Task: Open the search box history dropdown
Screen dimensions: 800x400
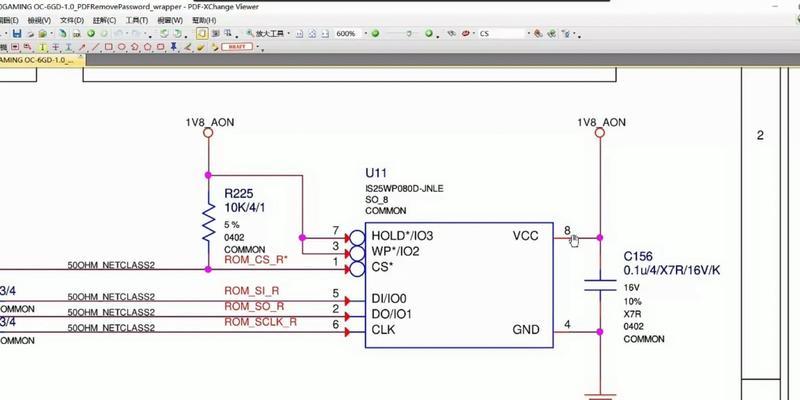Action: click(x=529, y=34)
